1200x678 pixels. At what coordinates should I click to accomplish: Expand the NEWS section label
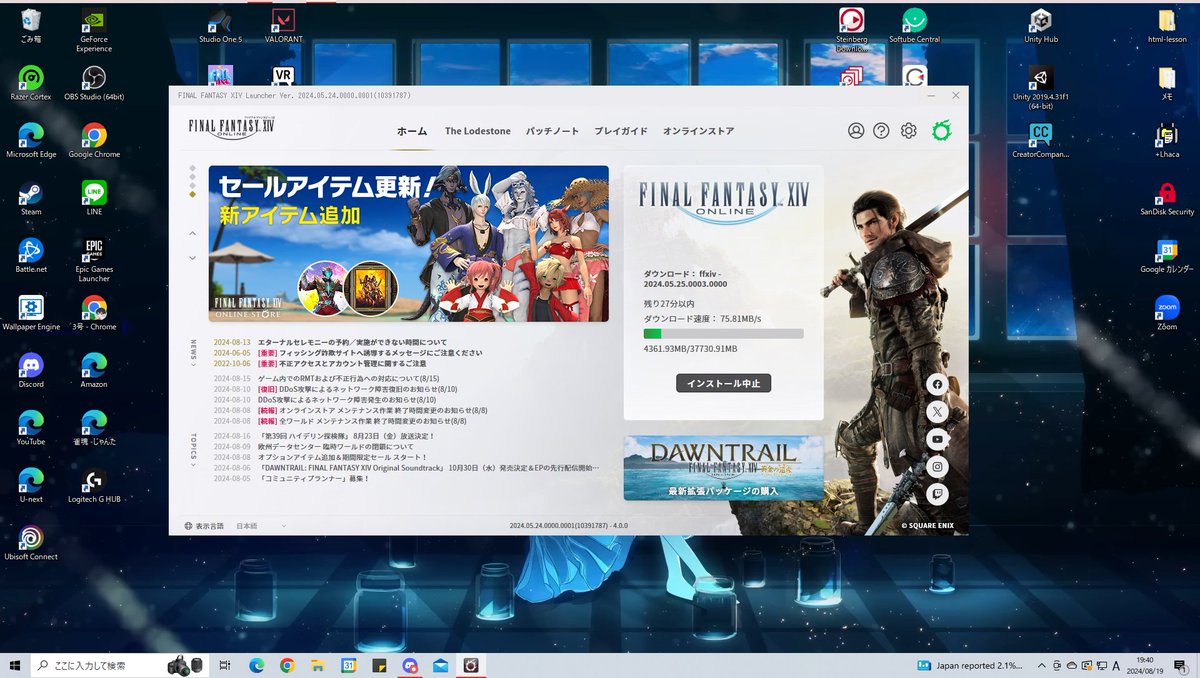[x=193, y=353]
